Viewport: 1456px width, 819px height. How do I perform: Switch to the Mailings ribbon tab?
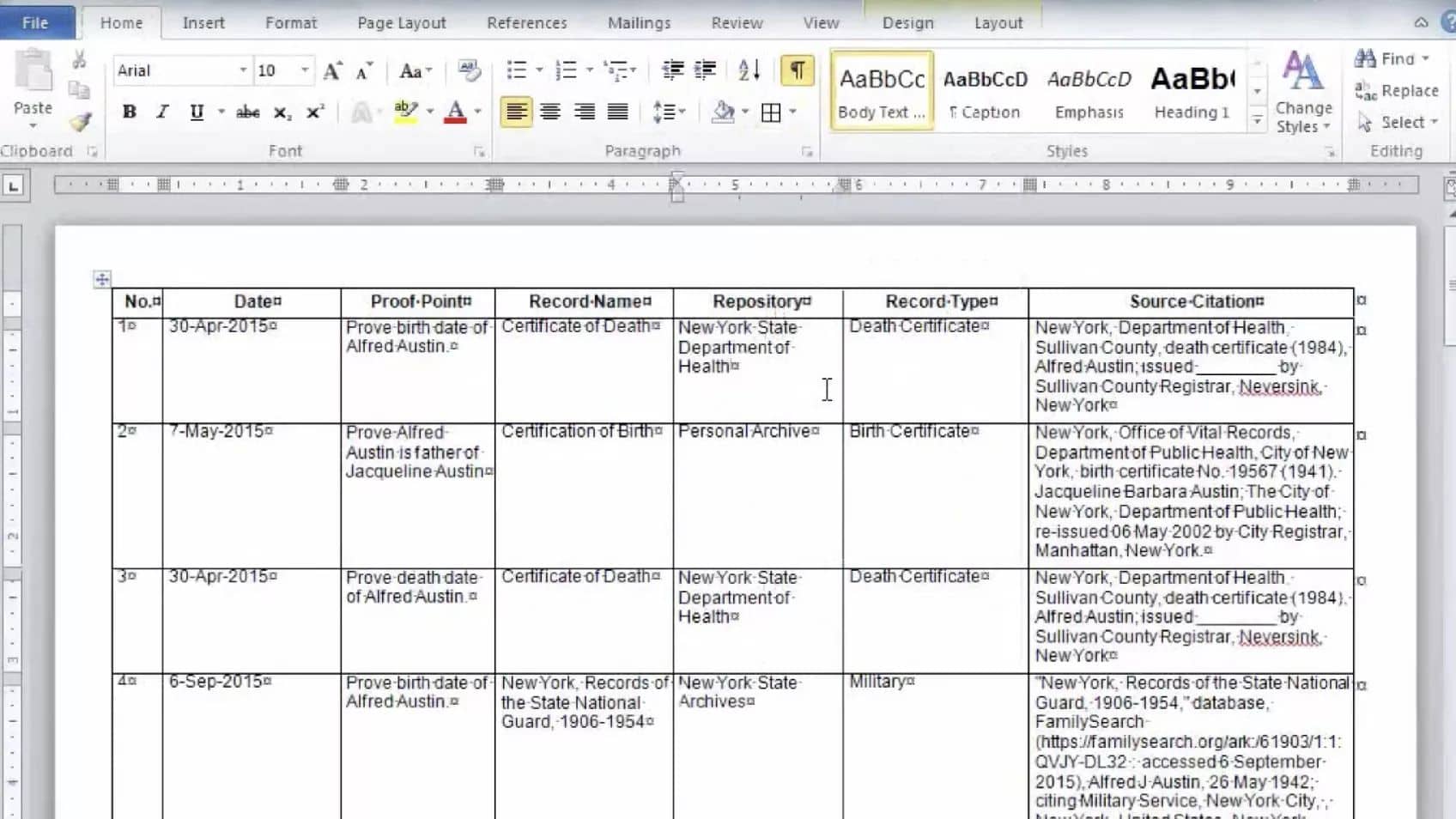click(x=638, y=22)
